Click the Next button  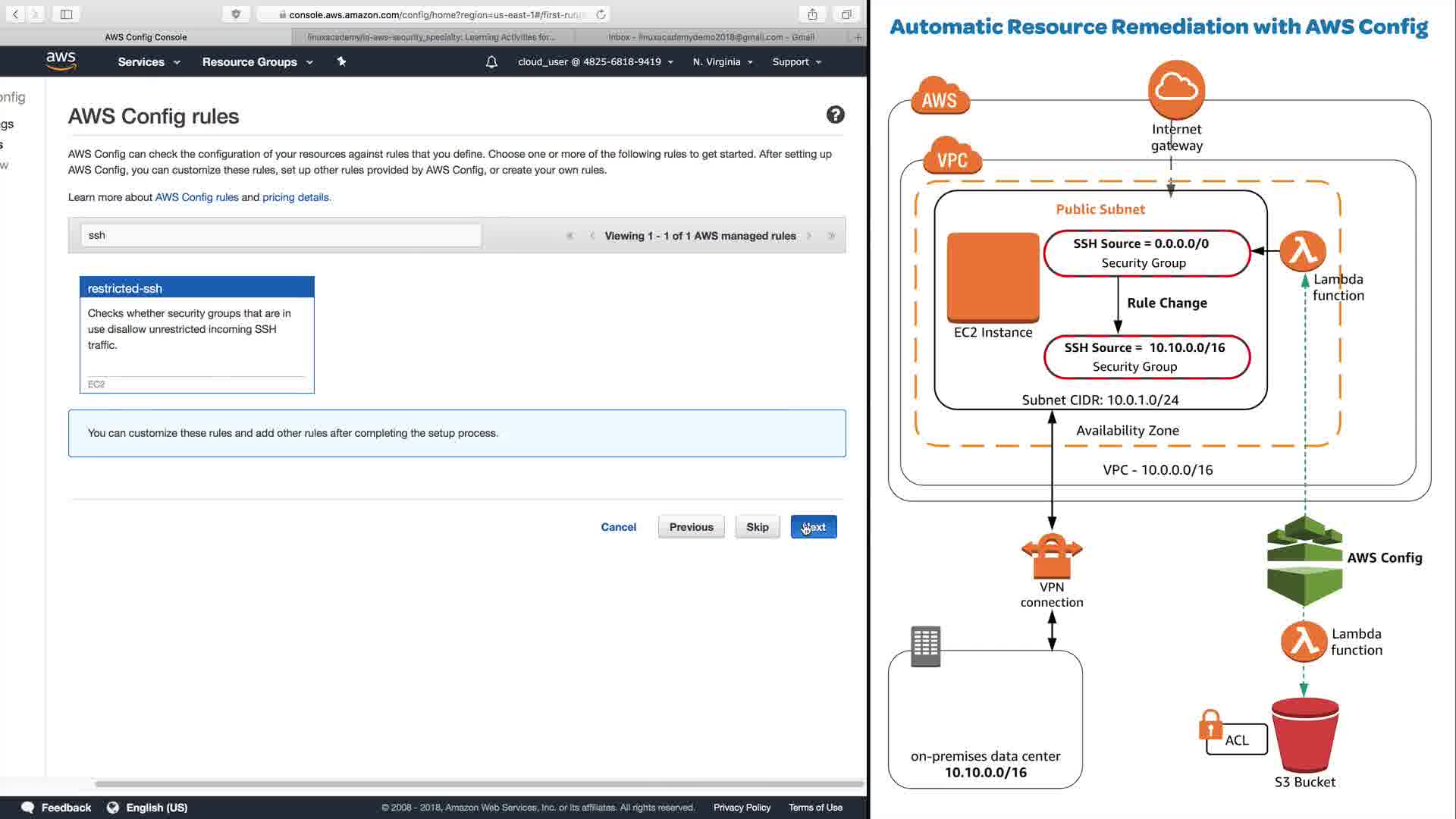tap(813, 527)
